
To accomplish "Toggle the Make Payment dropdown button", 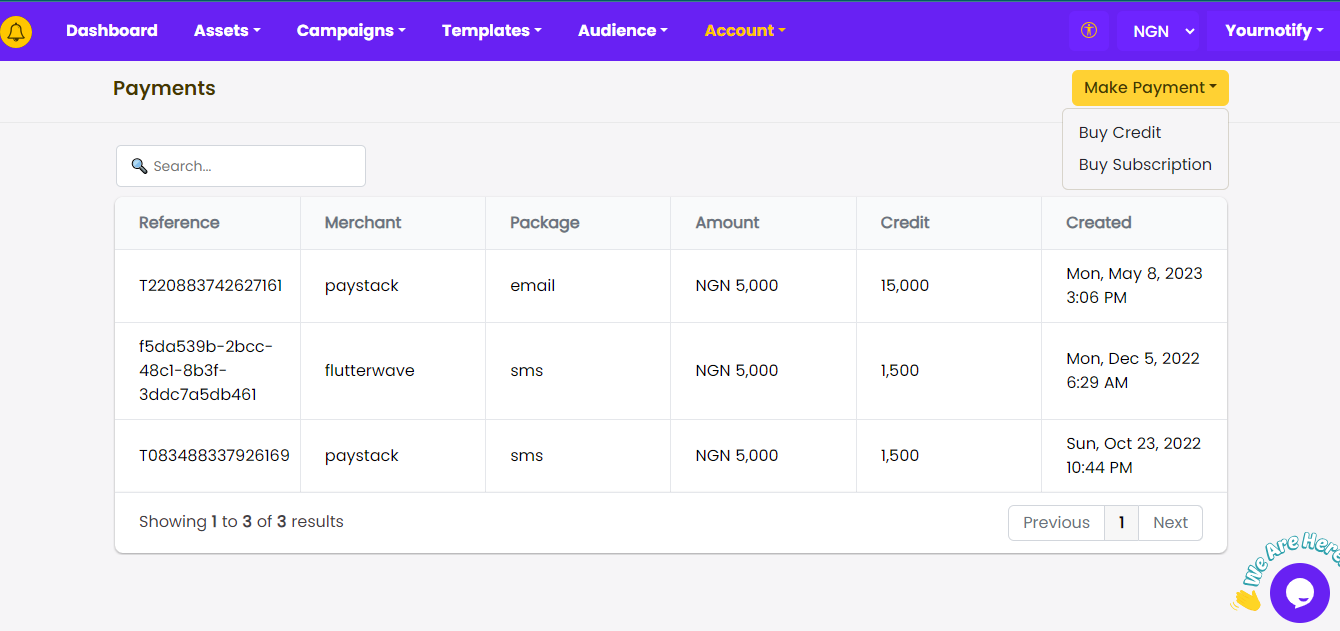I will click(x=1150, y=88).
